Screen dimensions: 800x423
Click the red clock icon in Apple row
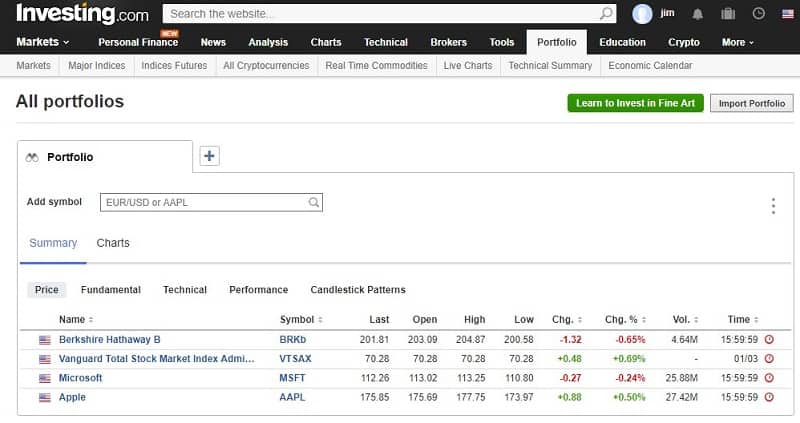pyautogui.click(x=769, y=397)
